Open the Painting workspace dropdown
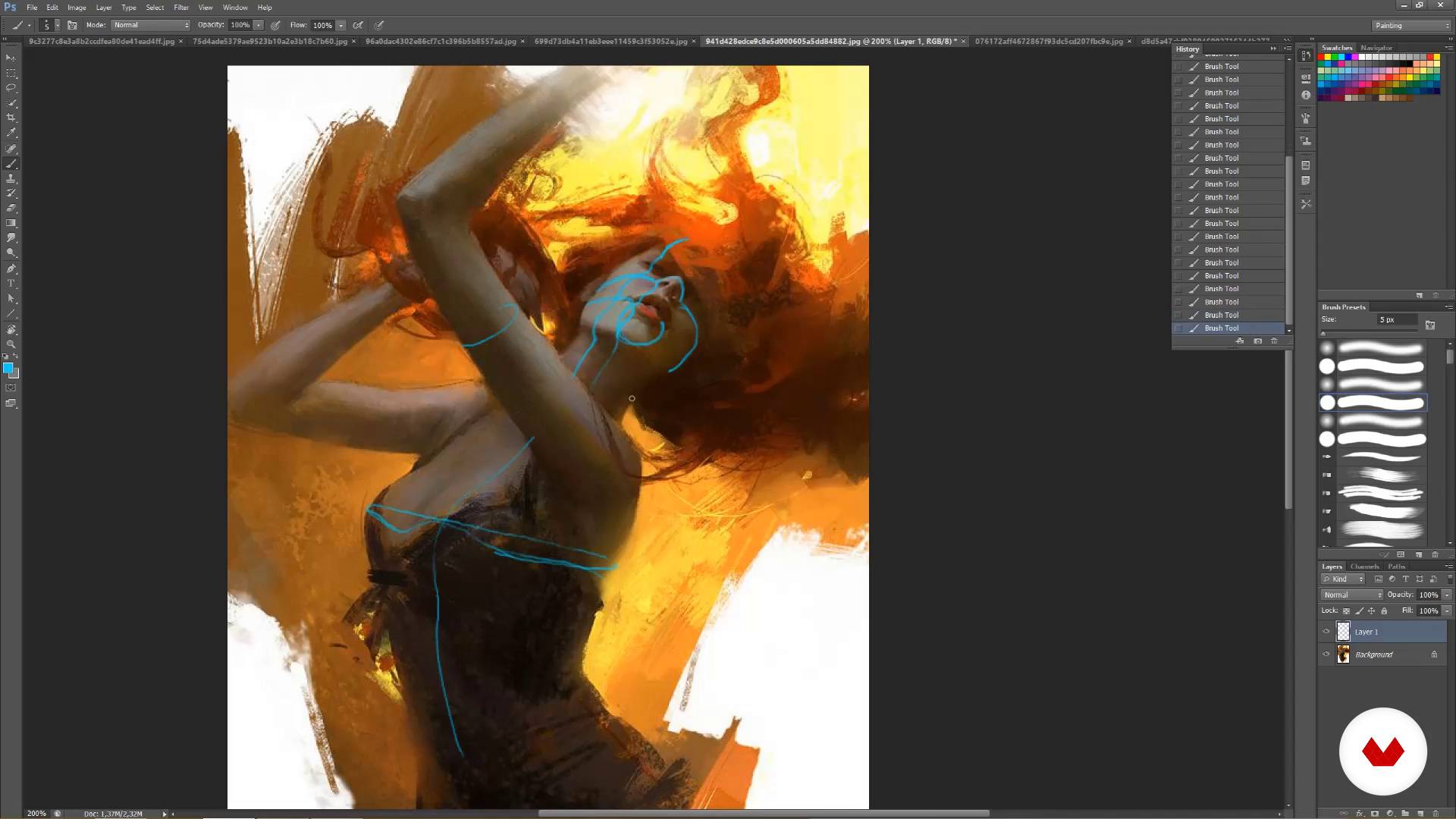The width and height of the screenshot is (1456, 819). (x=1412, y=26)
